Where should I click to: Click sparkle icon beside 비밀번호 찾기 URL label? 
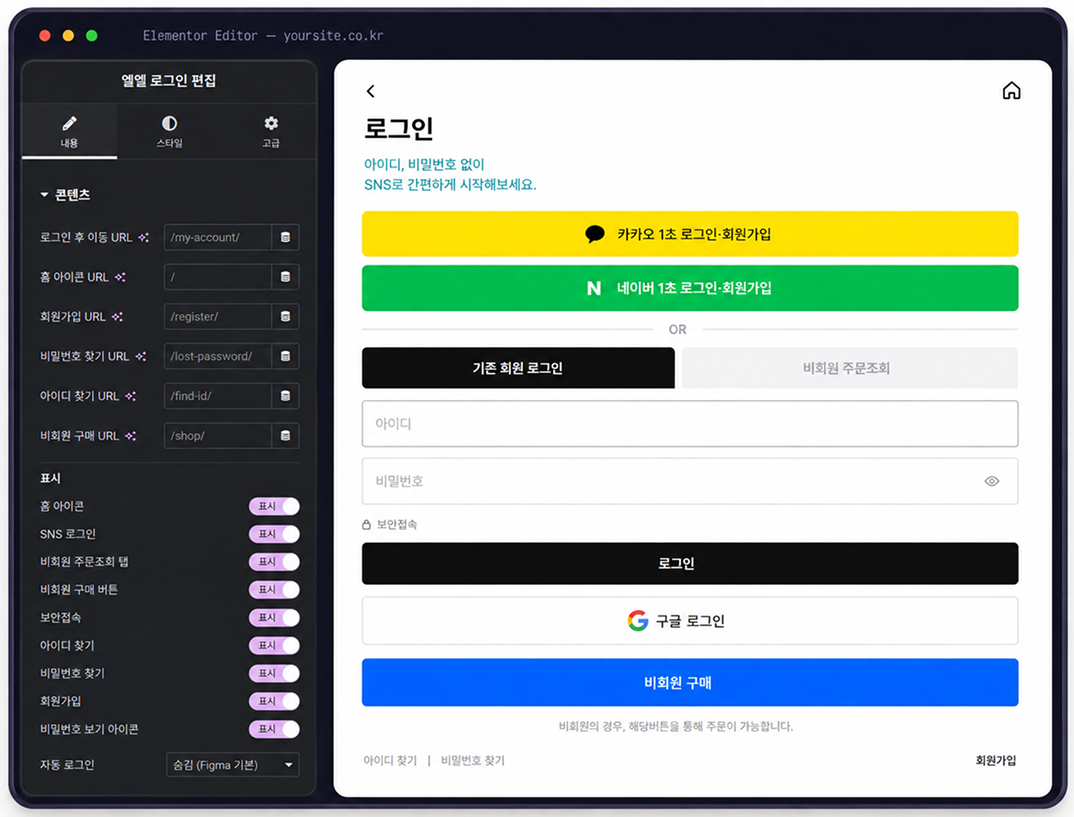[x=140, y=357]
